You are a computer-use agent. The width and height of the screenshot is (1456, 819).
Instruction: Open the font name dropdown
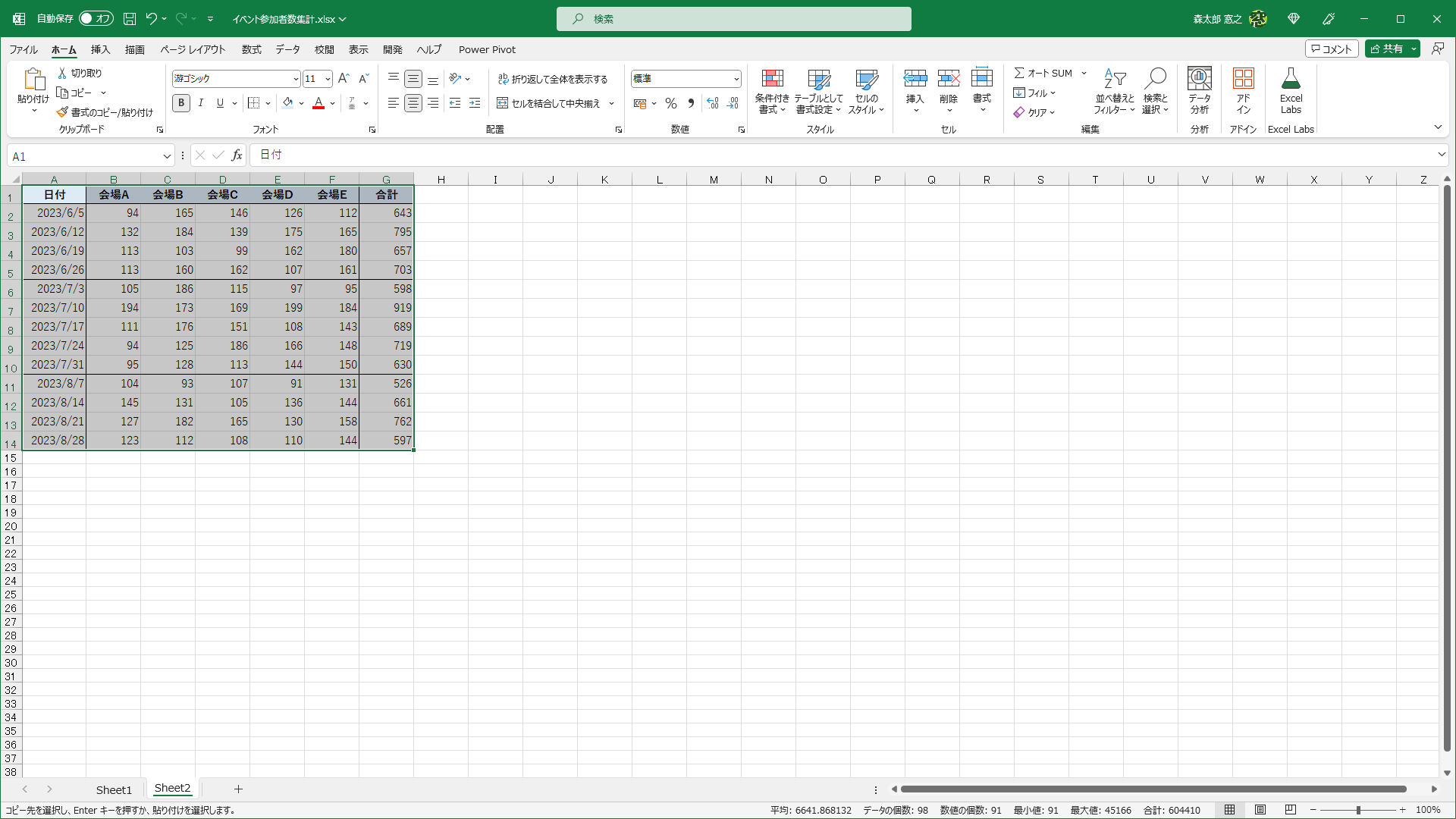coord(295,79)
